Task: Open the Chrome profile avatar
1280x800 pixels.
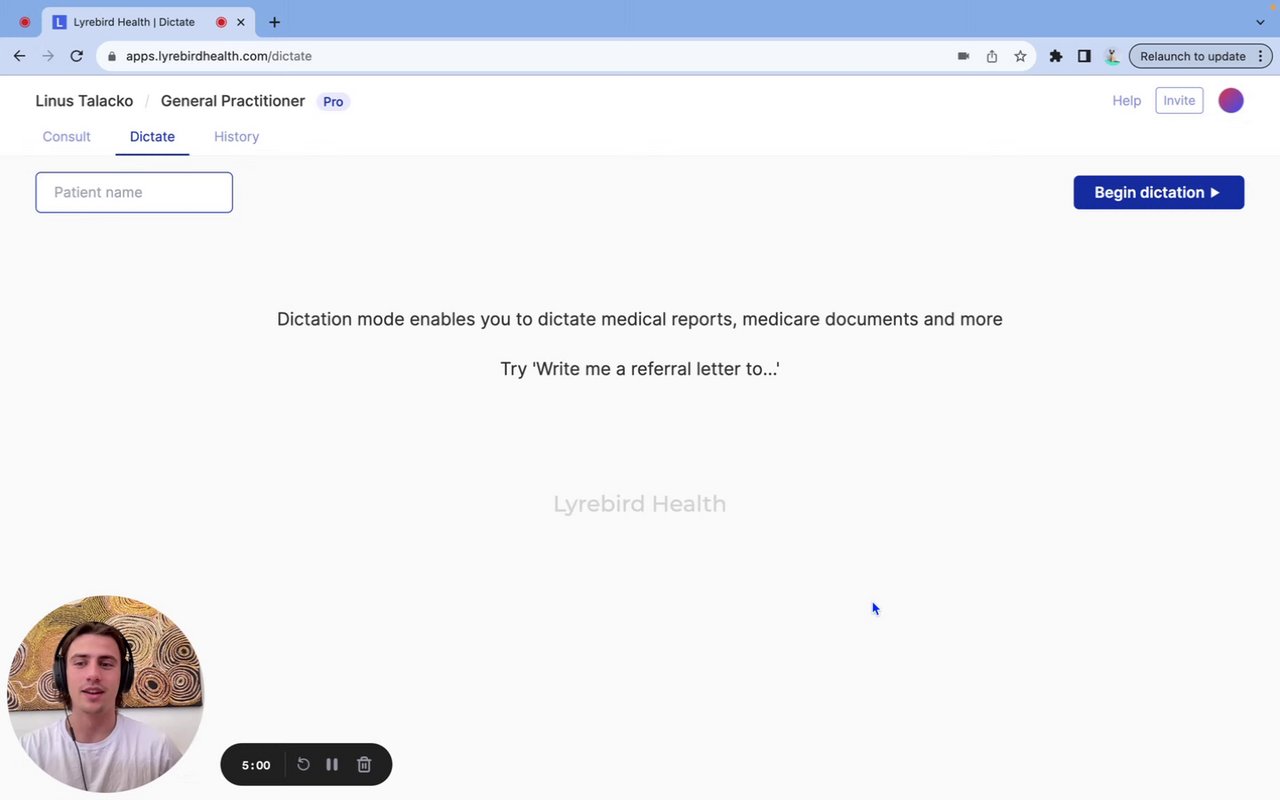Action: [x=1112, y=56]
